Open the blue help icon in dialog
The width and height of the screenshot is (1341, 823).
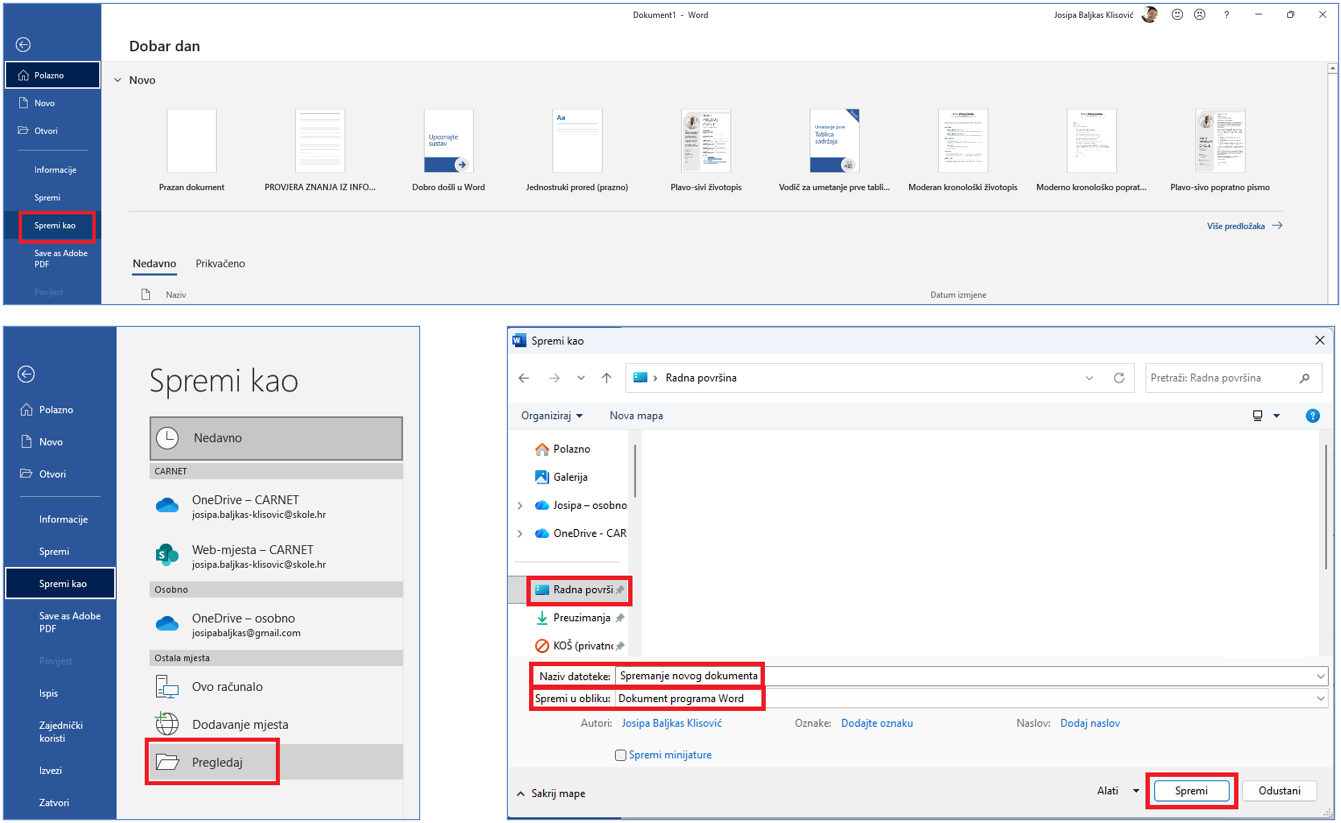(x=1312, y=415)
